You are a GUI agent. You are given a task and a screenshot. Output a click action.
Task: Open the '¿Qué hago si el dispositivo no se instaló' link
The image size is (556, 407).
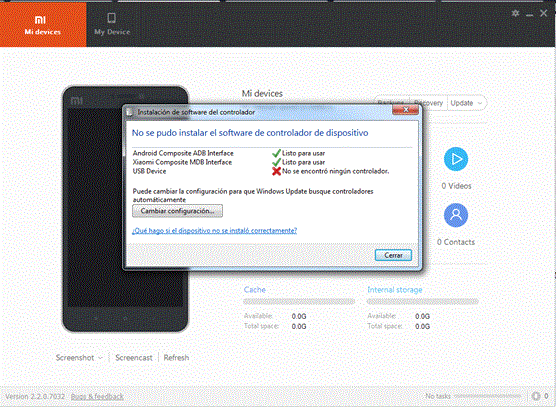[215, 231]
